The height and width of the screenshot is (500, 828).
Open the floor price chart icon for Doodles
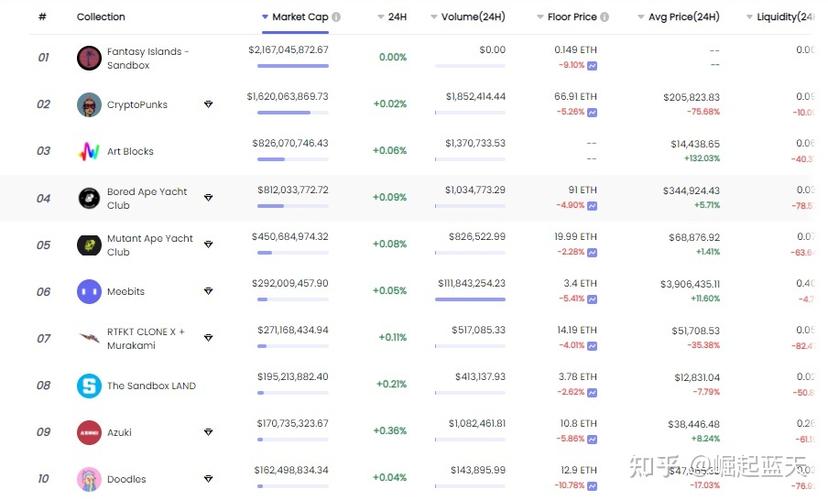(x=592, y=486)
